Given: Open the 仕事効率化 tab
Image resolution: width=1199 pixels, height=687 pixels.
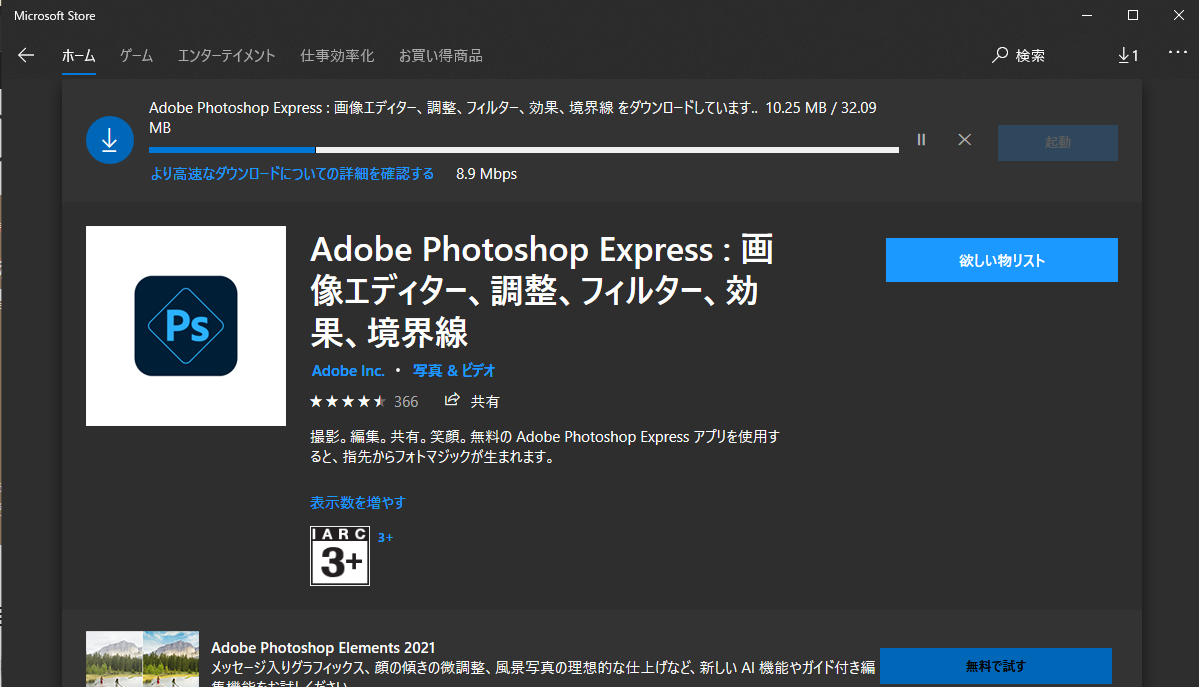Looking at the screenshot, I should [x=337, y=56].
